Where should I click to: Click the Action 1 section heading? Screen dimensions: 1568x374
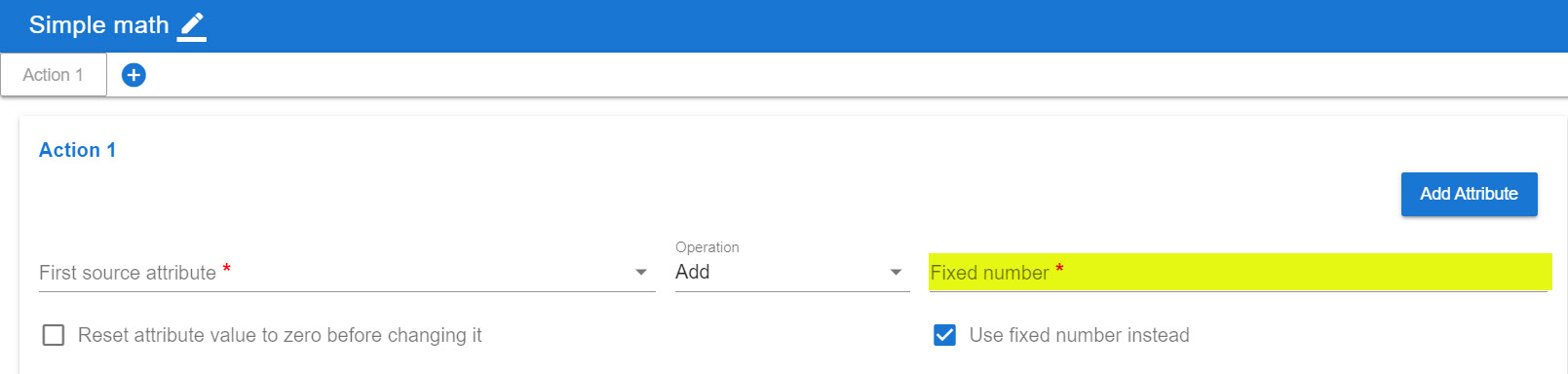coord(77,150)
